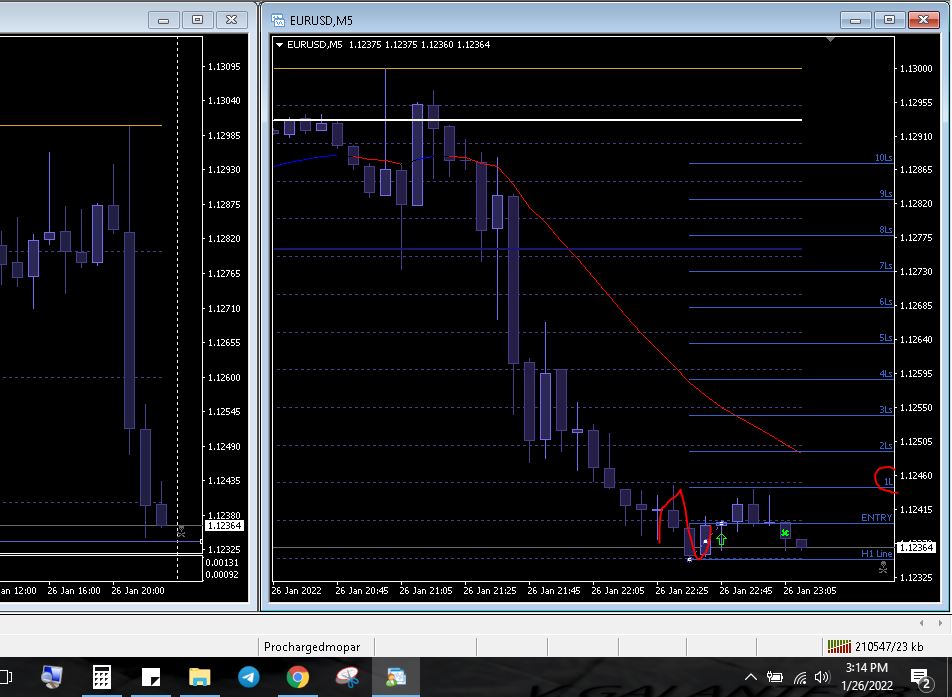This screenshot has height=697, width=952.
Task: Click the connection status bars indicator
Action: pos(837,647)
